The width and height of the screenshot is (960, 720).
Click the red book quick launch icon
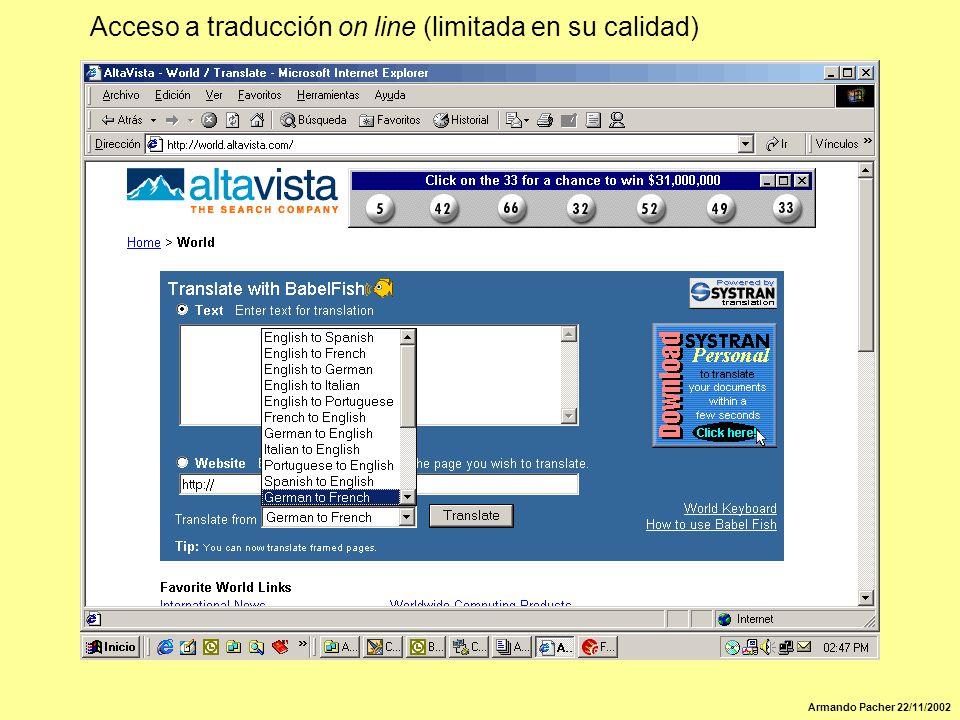click(280, 647)
